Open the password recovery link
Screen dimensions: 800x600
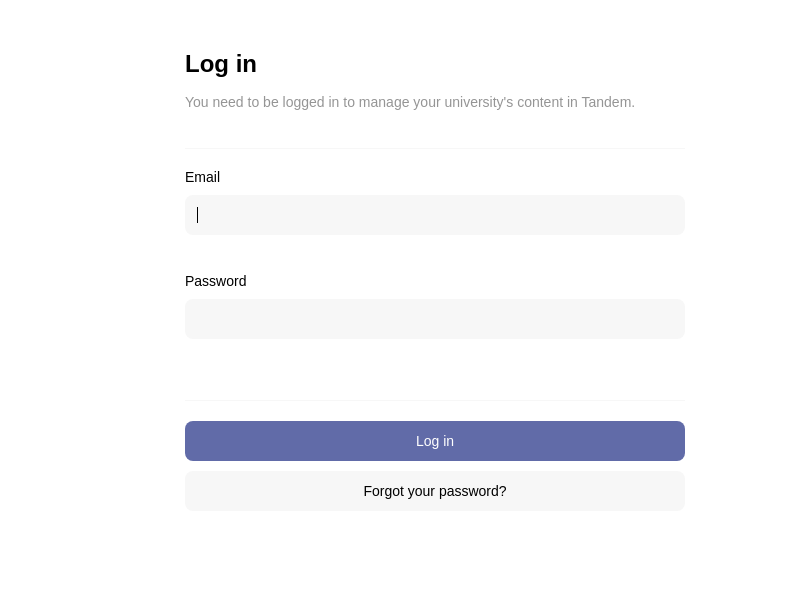click(x=435, y=491)
